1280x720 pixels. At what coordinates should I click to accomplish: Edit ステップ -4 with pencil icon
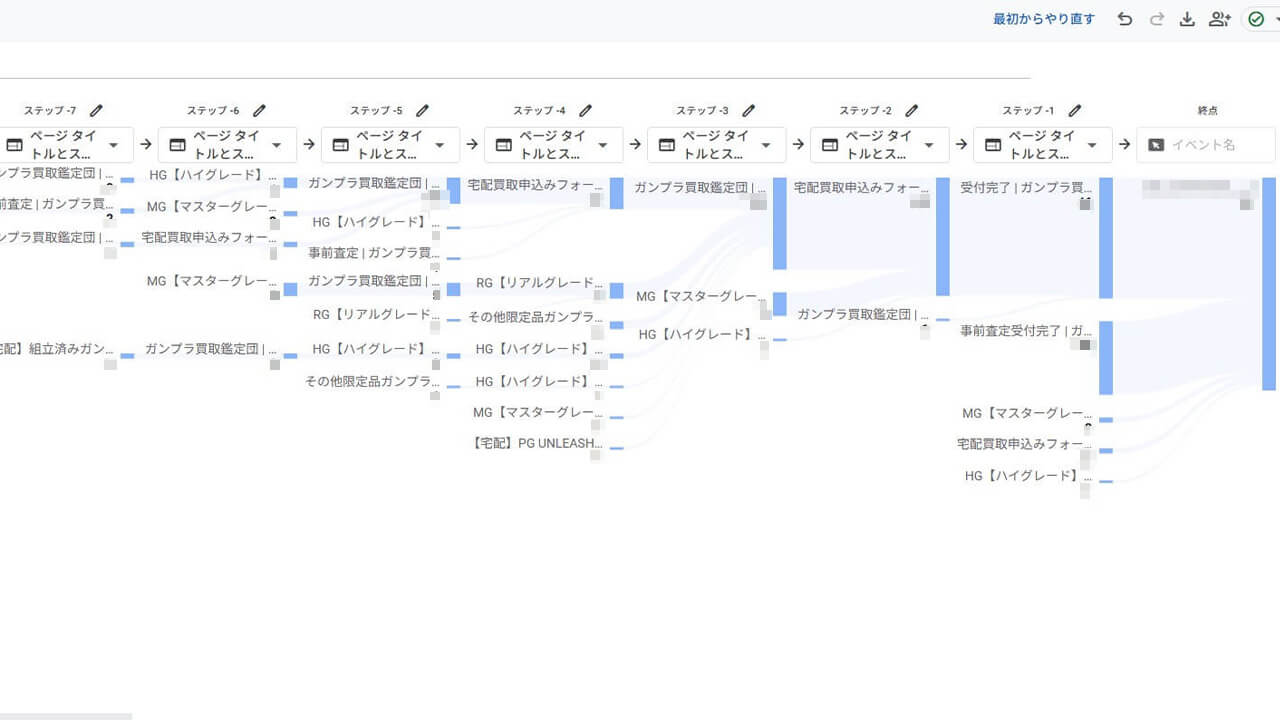click(586, 111)
